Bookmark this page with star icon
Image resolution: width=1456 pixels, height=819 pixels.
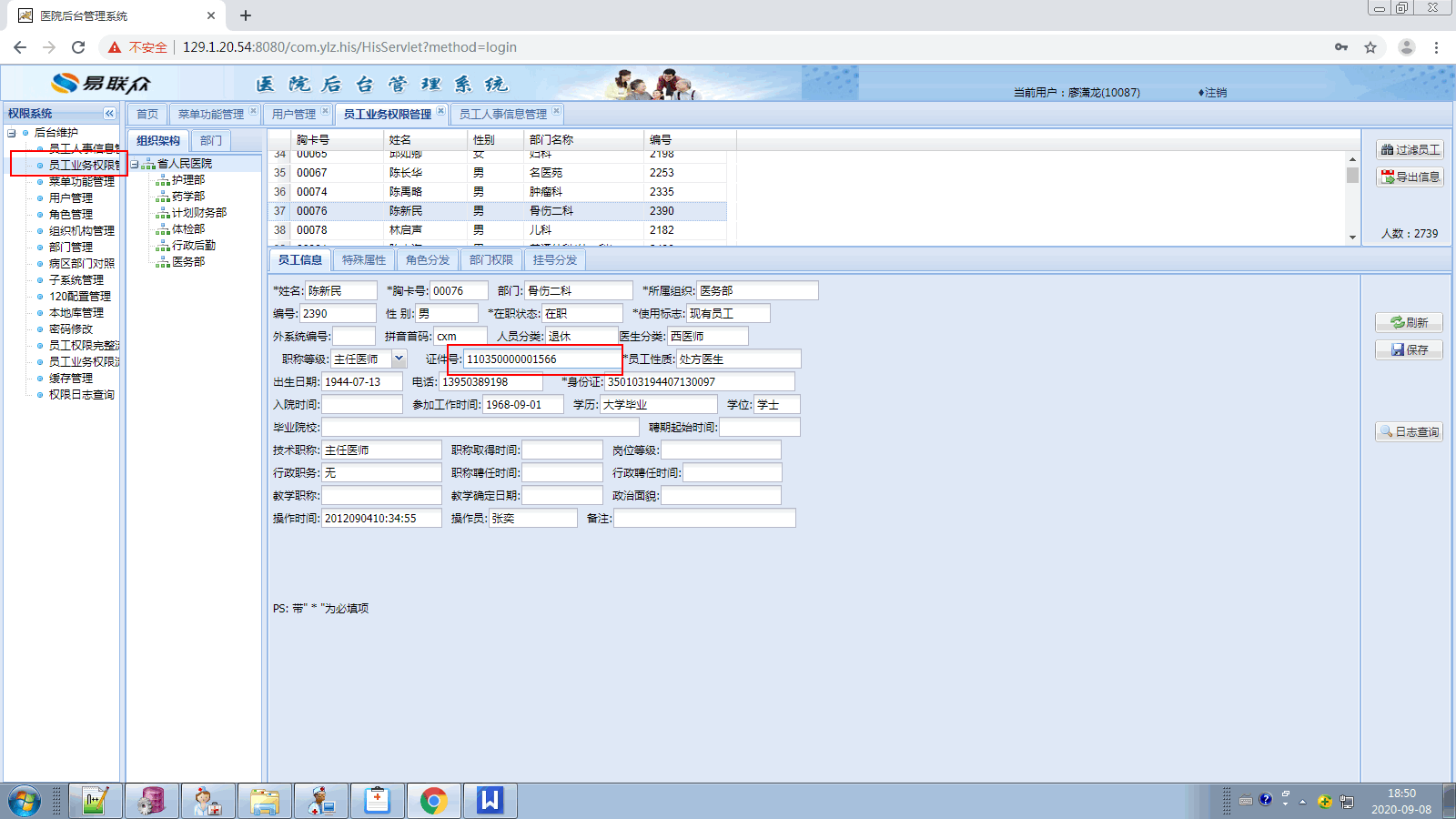pyautogui.click(x=1370, y=47)
